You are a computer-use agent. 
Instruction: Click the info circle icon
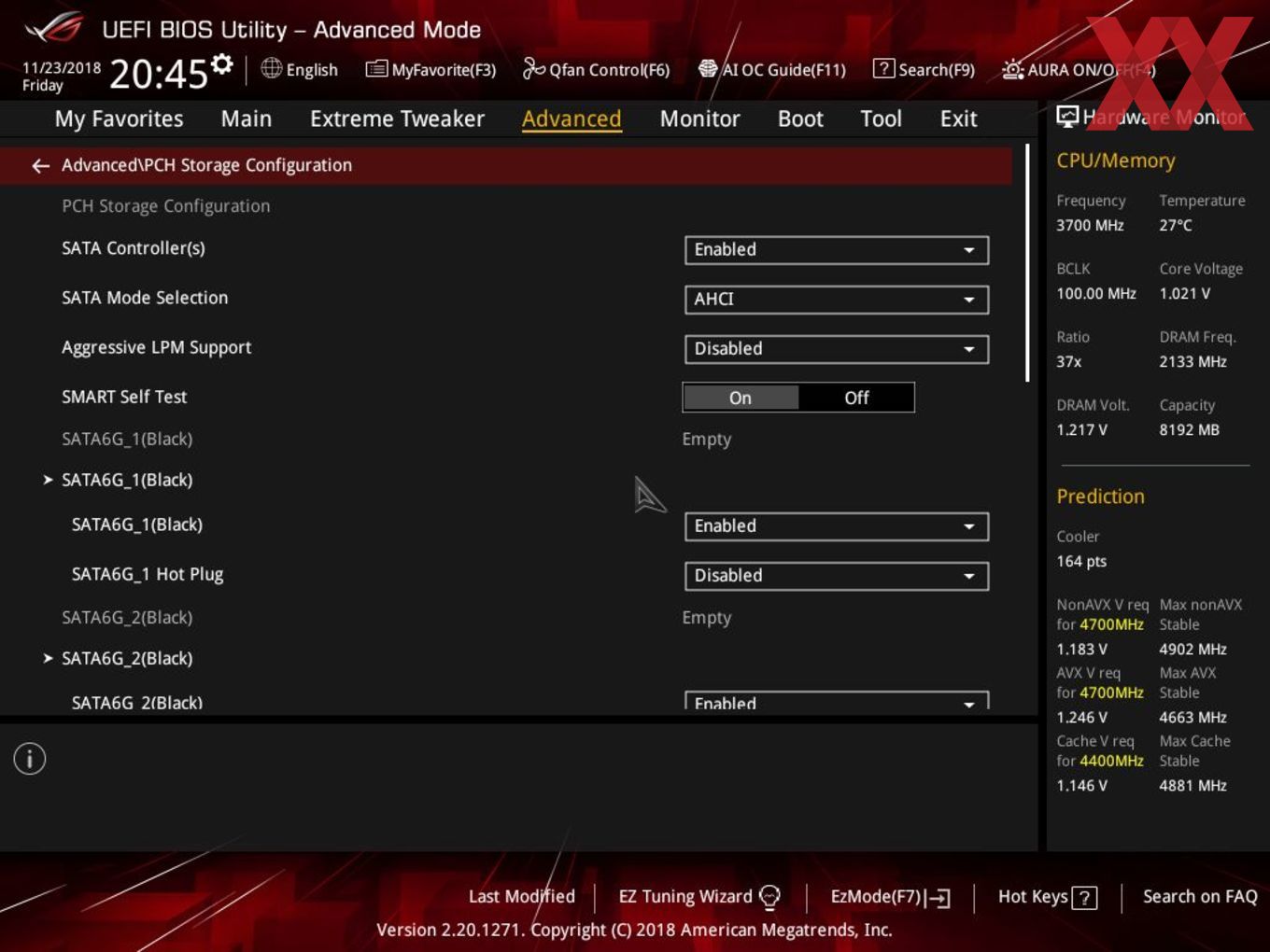[30, 759]
